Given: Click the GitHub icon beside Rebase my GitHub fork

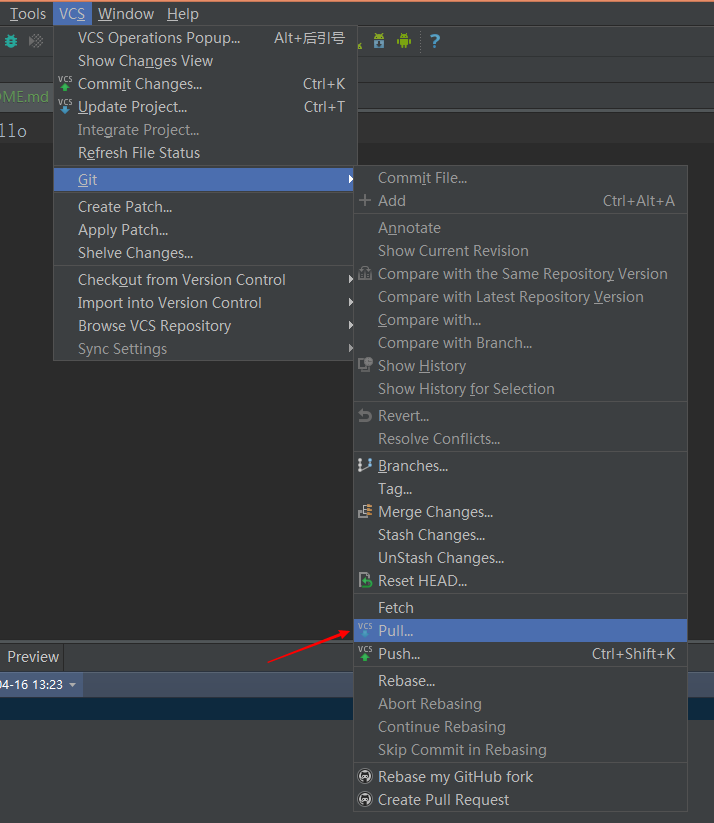Looking at the screenshot, I should [365, 776].
